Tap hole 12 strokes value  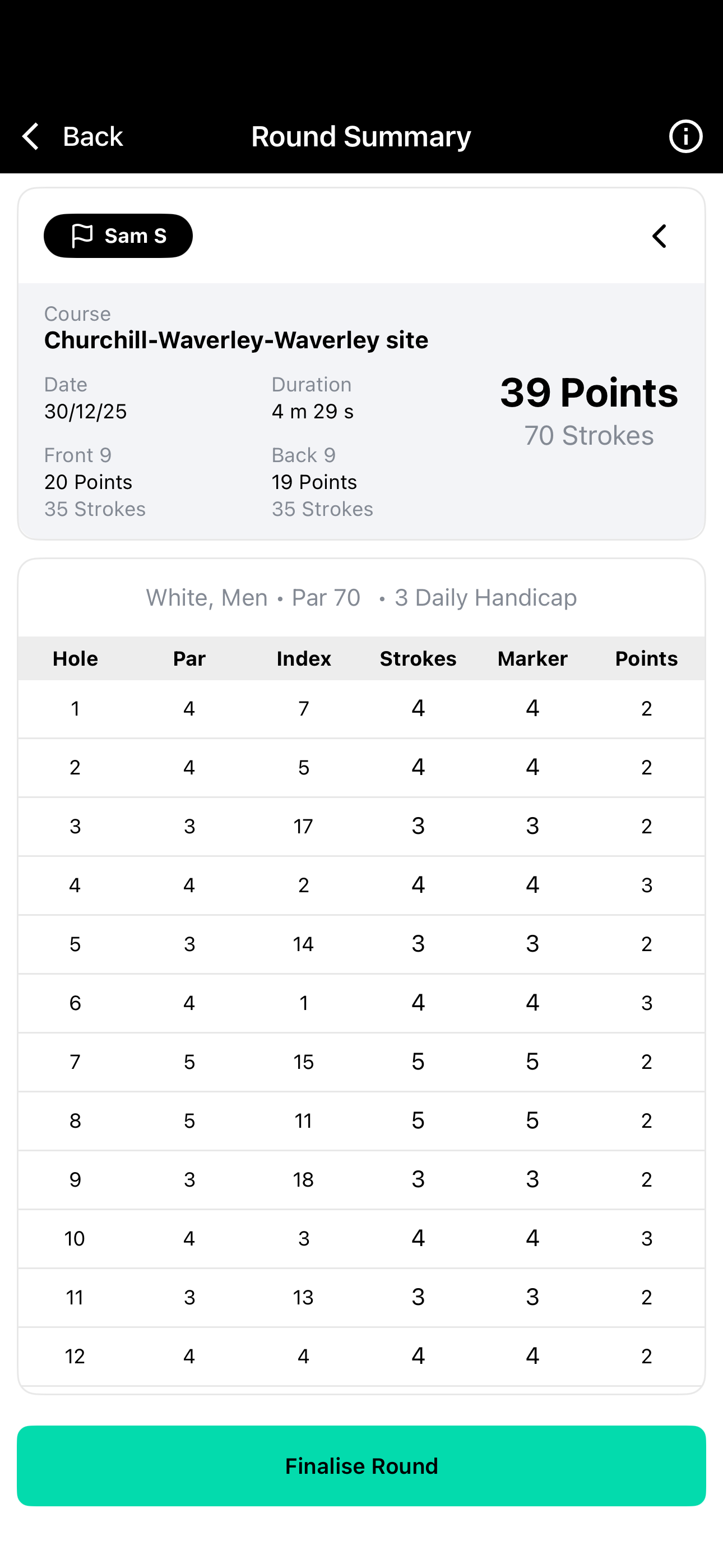coord(418,1355)
